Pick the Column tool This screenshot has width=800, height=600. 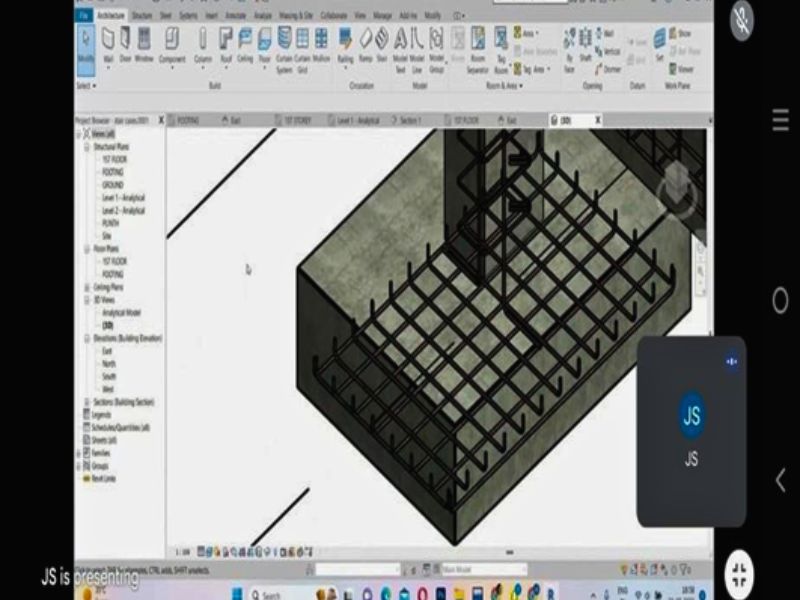[x=203, y=44]
